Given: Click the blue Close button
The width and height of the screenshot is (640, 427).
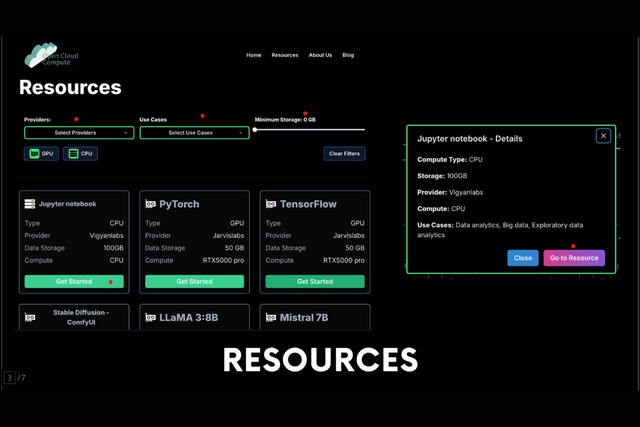Looking at the screenshot, I should [x=523, y=258].
